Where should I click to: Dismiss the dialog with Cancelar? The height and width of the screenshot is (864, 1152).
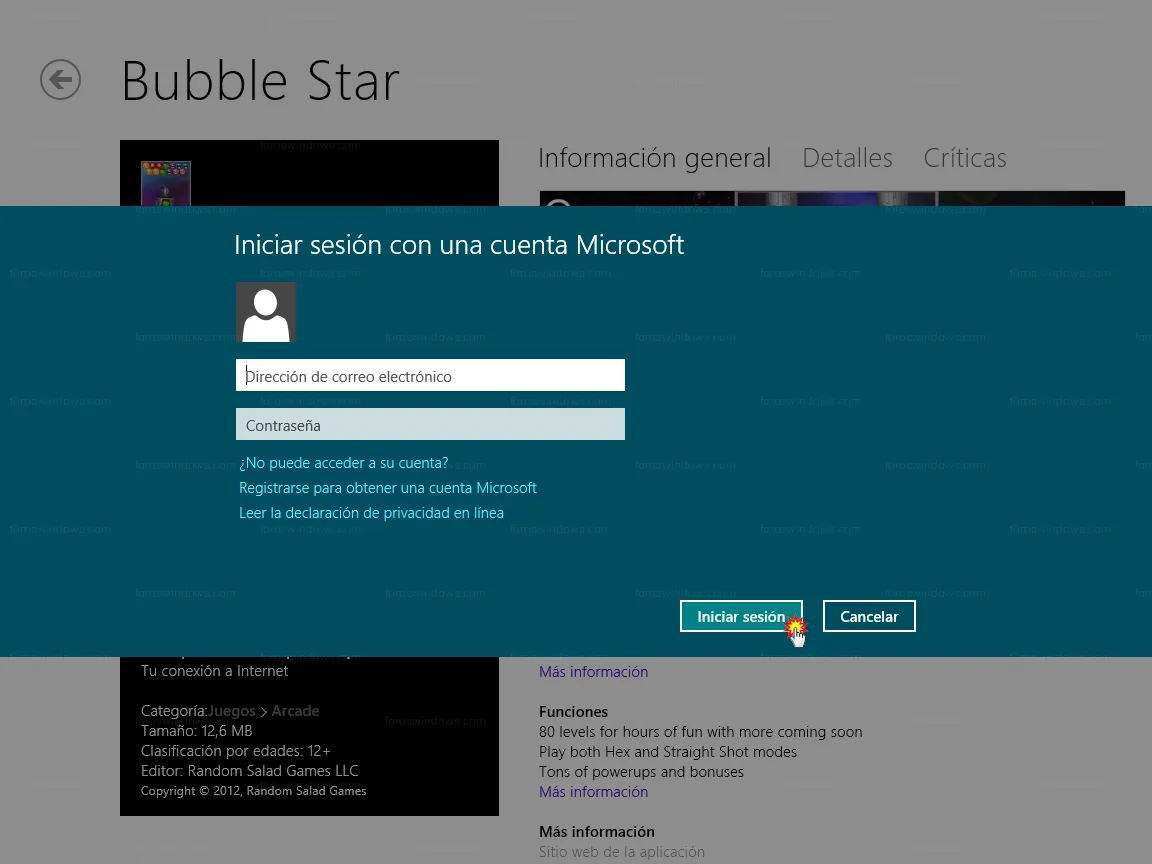point(869,616)
